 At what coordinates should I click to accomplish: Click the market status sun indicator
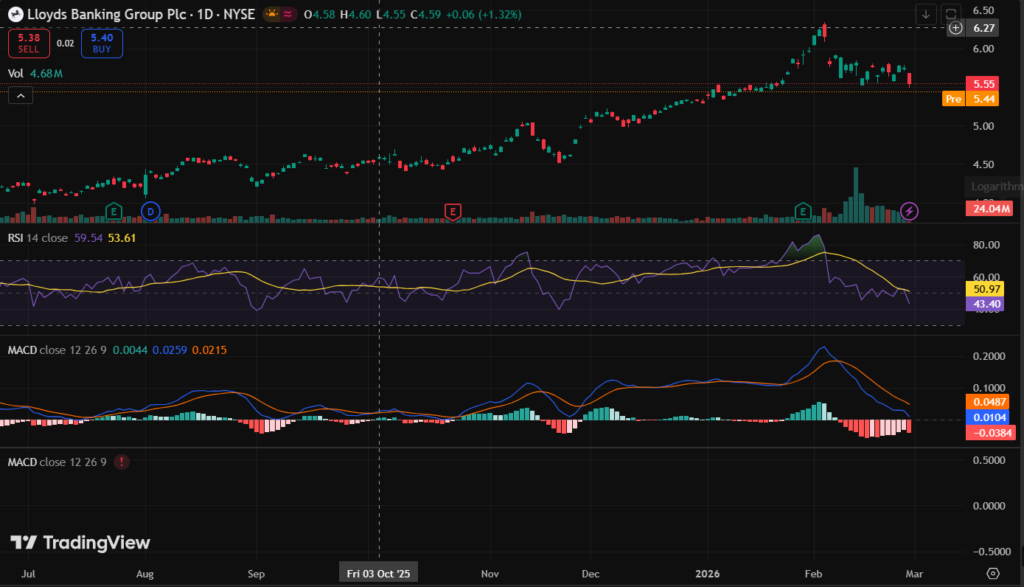[x=270, y=13]
